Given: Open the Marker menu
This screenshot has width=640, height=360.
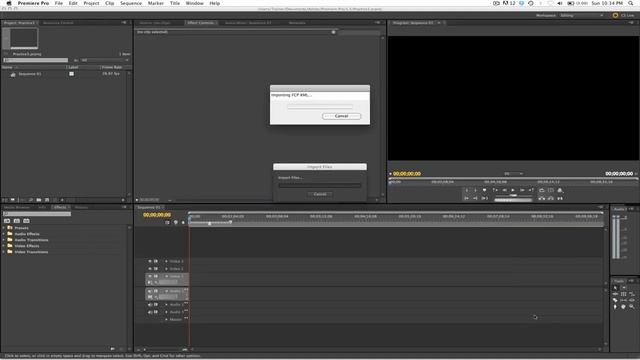Looking at the screenshot, I should pos(156,3).
